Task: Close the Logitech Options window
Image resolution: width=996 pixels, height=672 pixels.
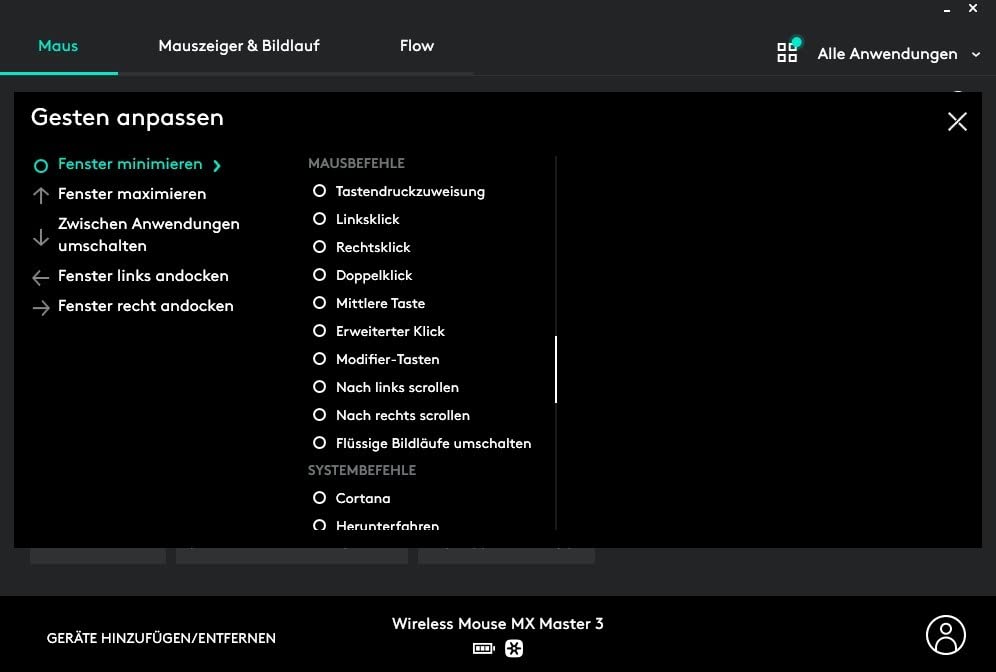Action: 972,8
